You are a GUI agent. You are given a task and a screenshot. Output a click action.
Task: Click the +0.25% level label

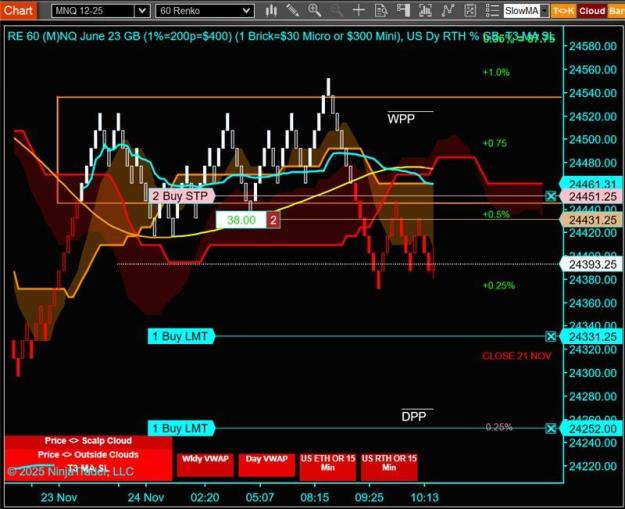click(x=499, y=285)
